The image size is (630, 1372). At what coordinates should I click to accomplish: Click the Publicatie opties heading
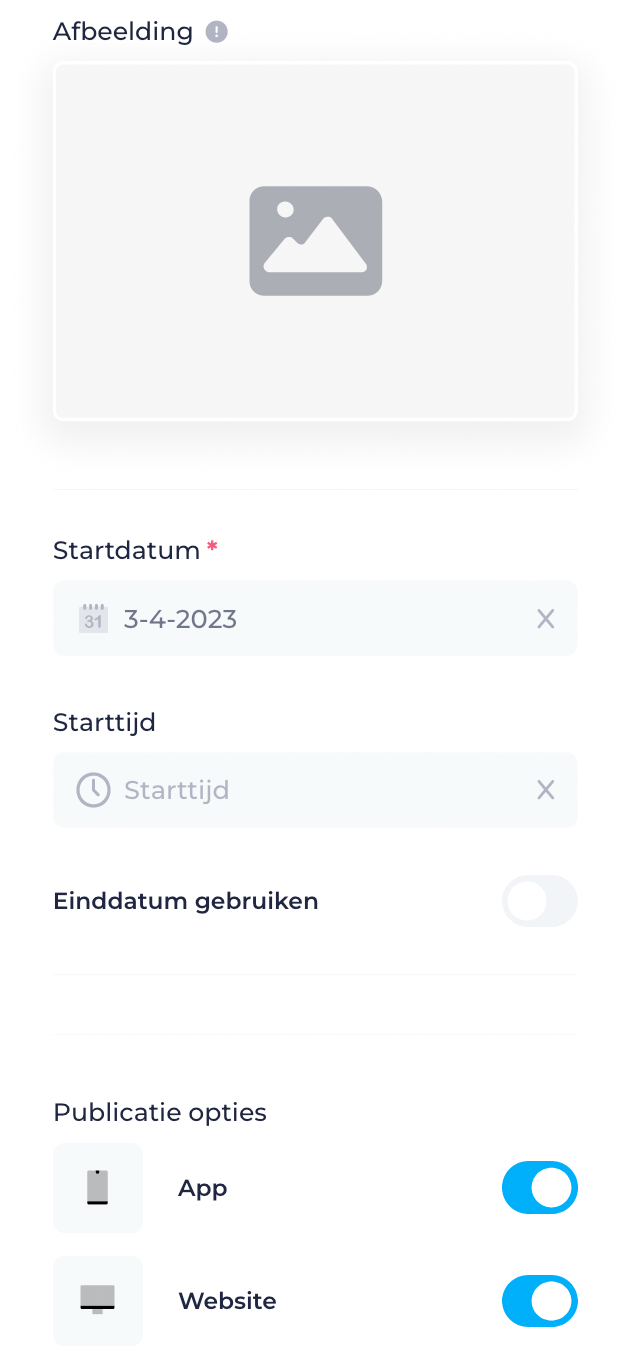pos(159,1111)
